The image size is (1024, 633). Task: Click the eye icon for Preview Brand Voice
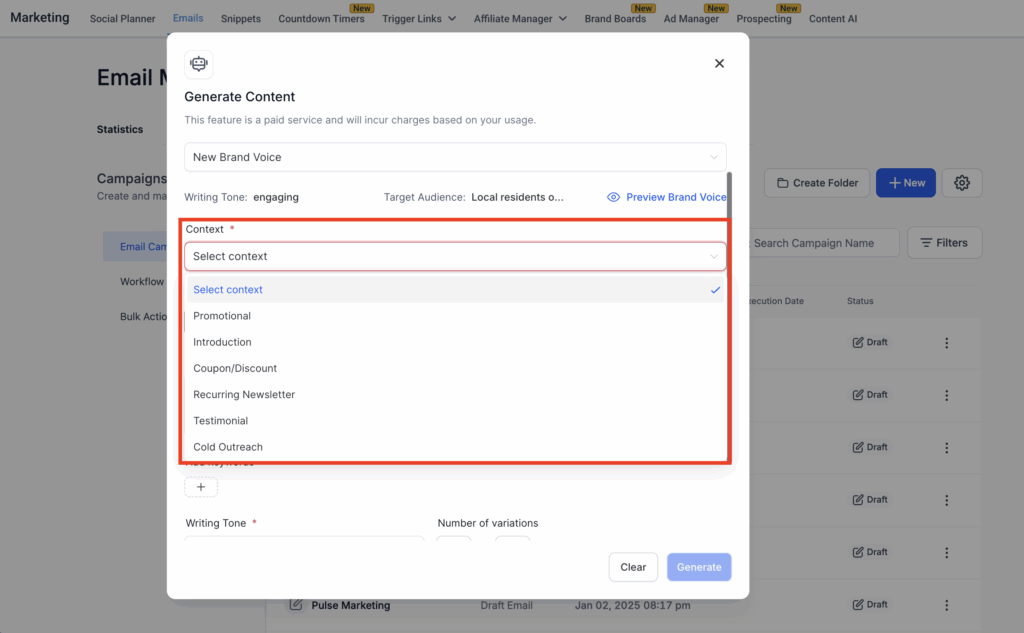click(x=614, y=197)
